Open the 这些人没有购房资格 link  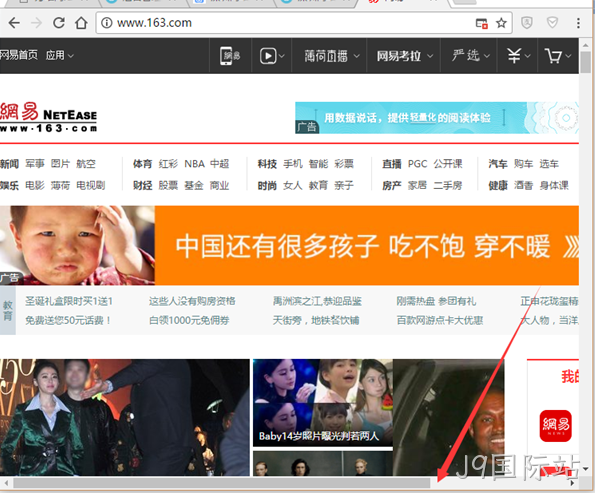[192, 301]
